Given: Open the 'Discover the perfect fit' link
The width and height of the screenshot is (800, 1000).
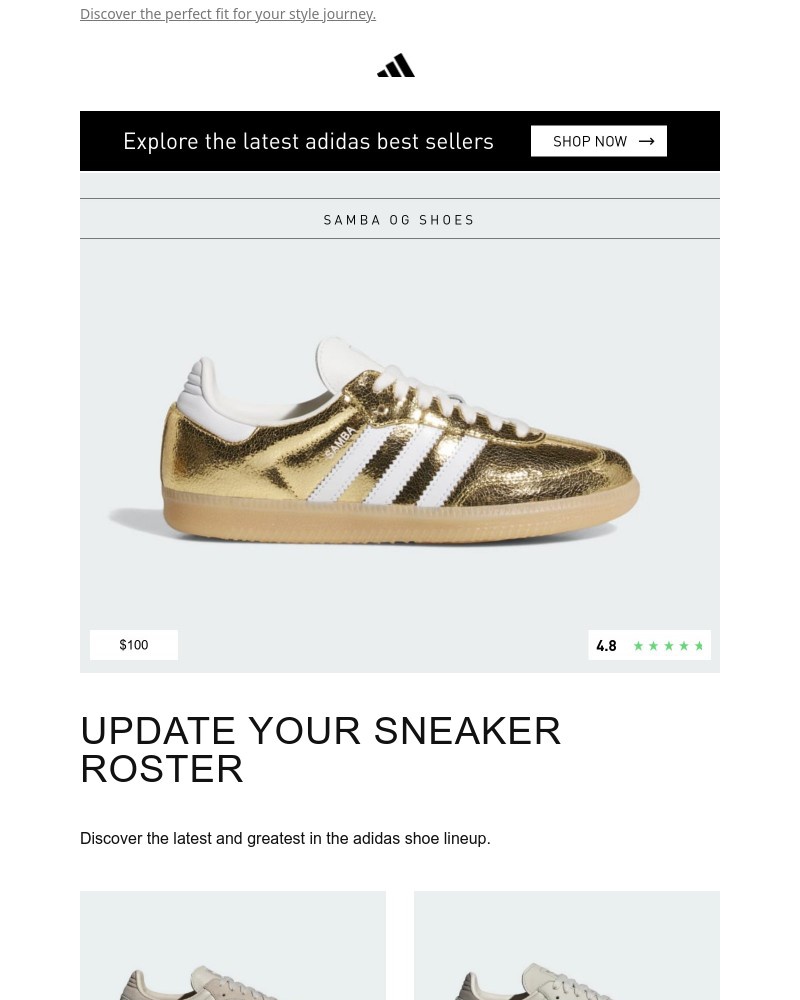Looking at the screenshot, I should click(x=228, y=14).
